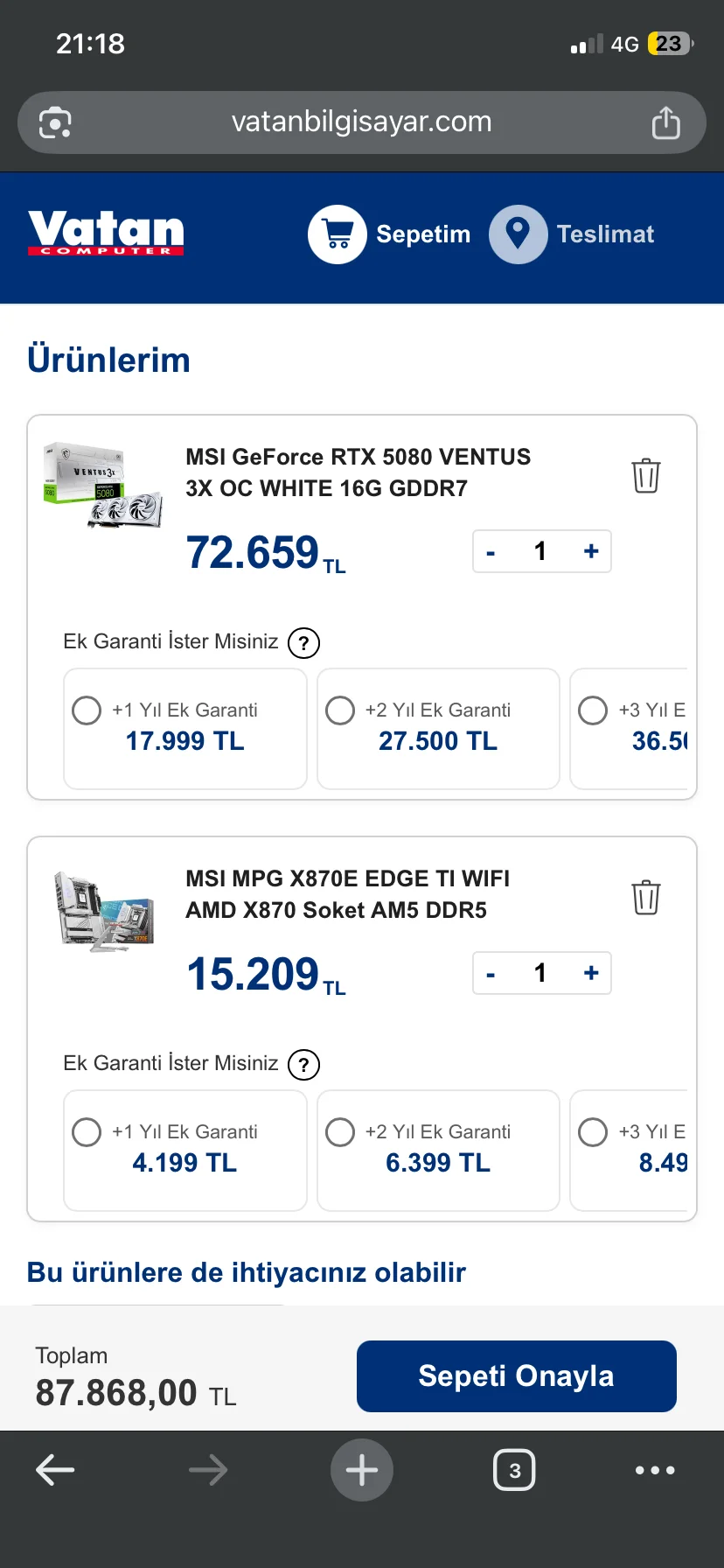Decrease RTX 5080 quantity with minus

pos(491,552)
